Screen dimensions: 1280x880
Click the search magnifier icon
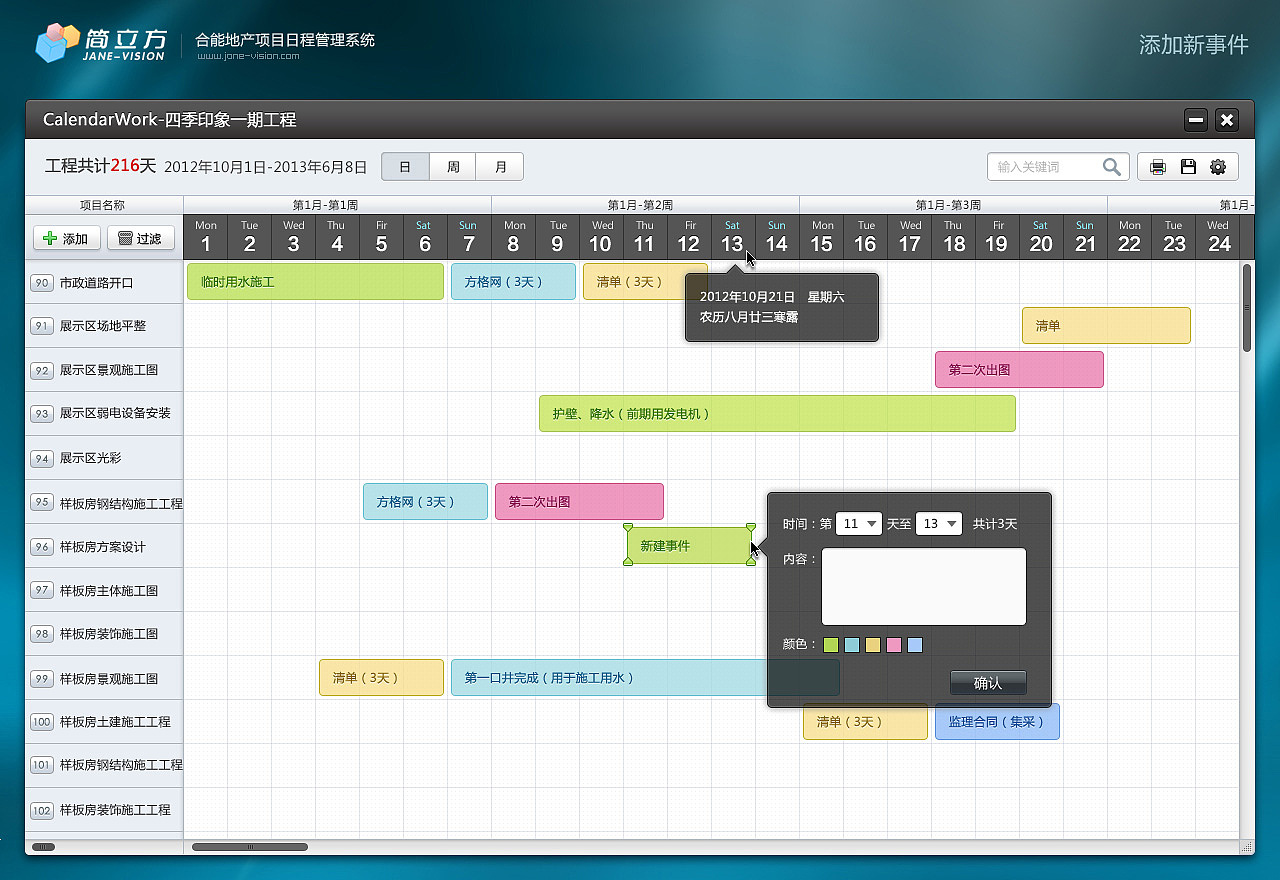[x=1111, y=167]
